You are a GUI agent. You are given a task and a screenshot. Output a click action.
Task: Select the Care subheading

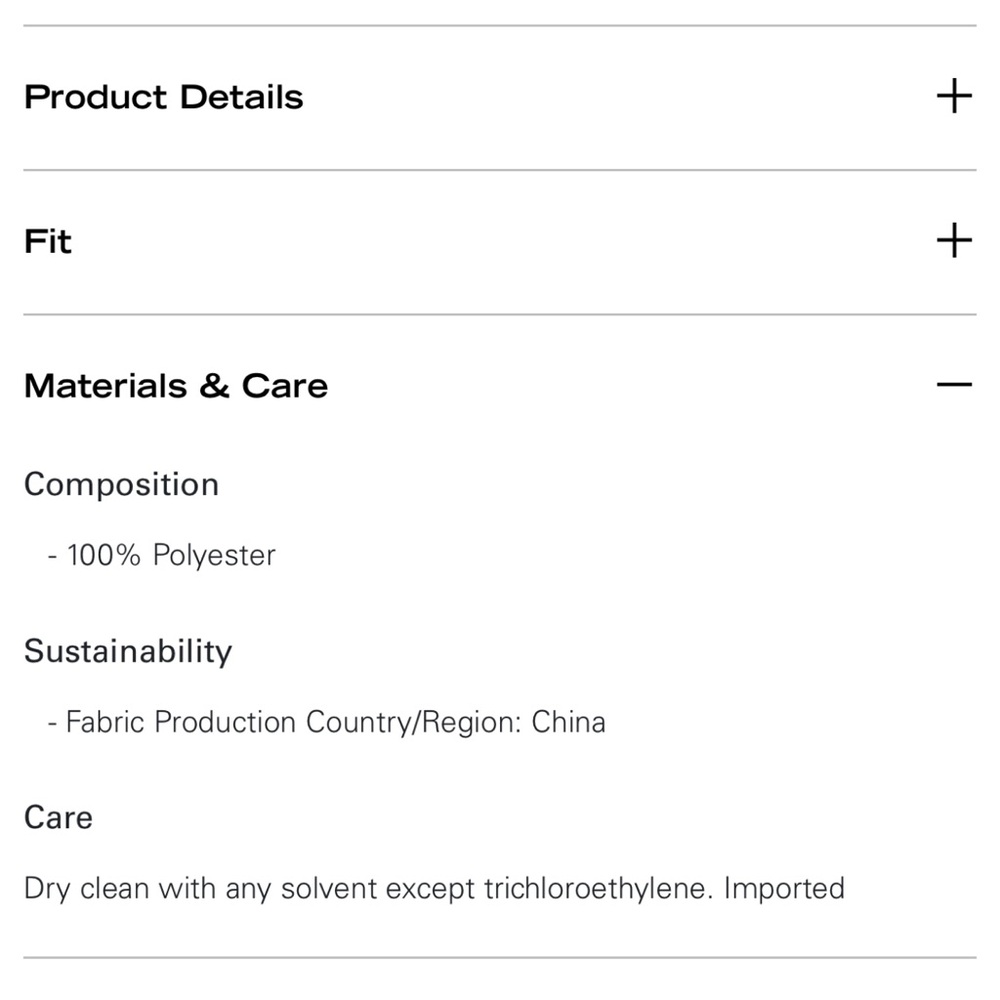58,818
